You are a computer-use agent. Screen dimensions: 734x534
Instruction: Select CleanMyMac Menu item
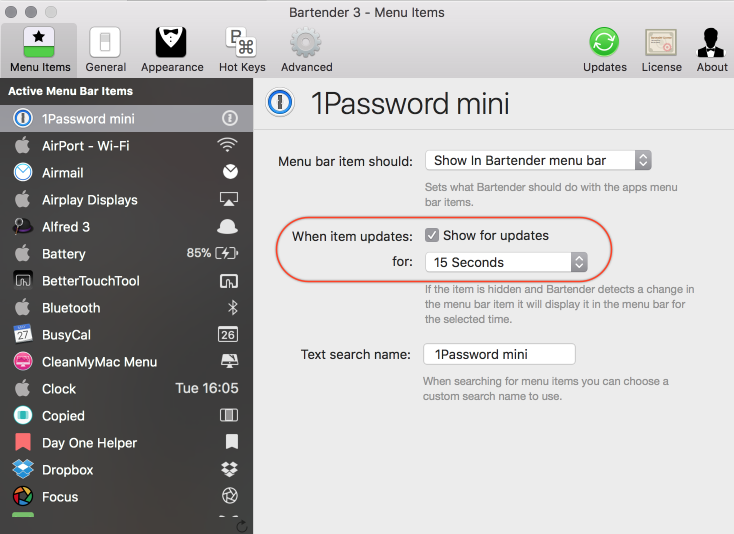(x=126, y=362)
